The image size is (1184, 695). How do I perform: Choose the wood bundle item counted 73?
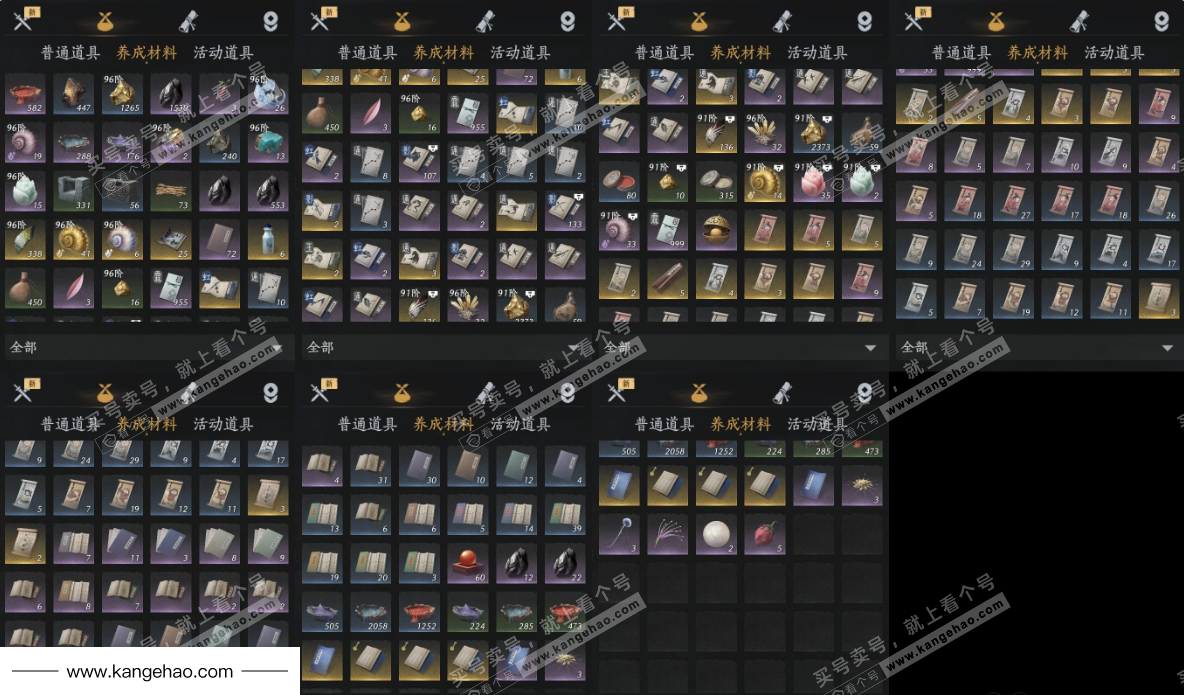[171, 191]
